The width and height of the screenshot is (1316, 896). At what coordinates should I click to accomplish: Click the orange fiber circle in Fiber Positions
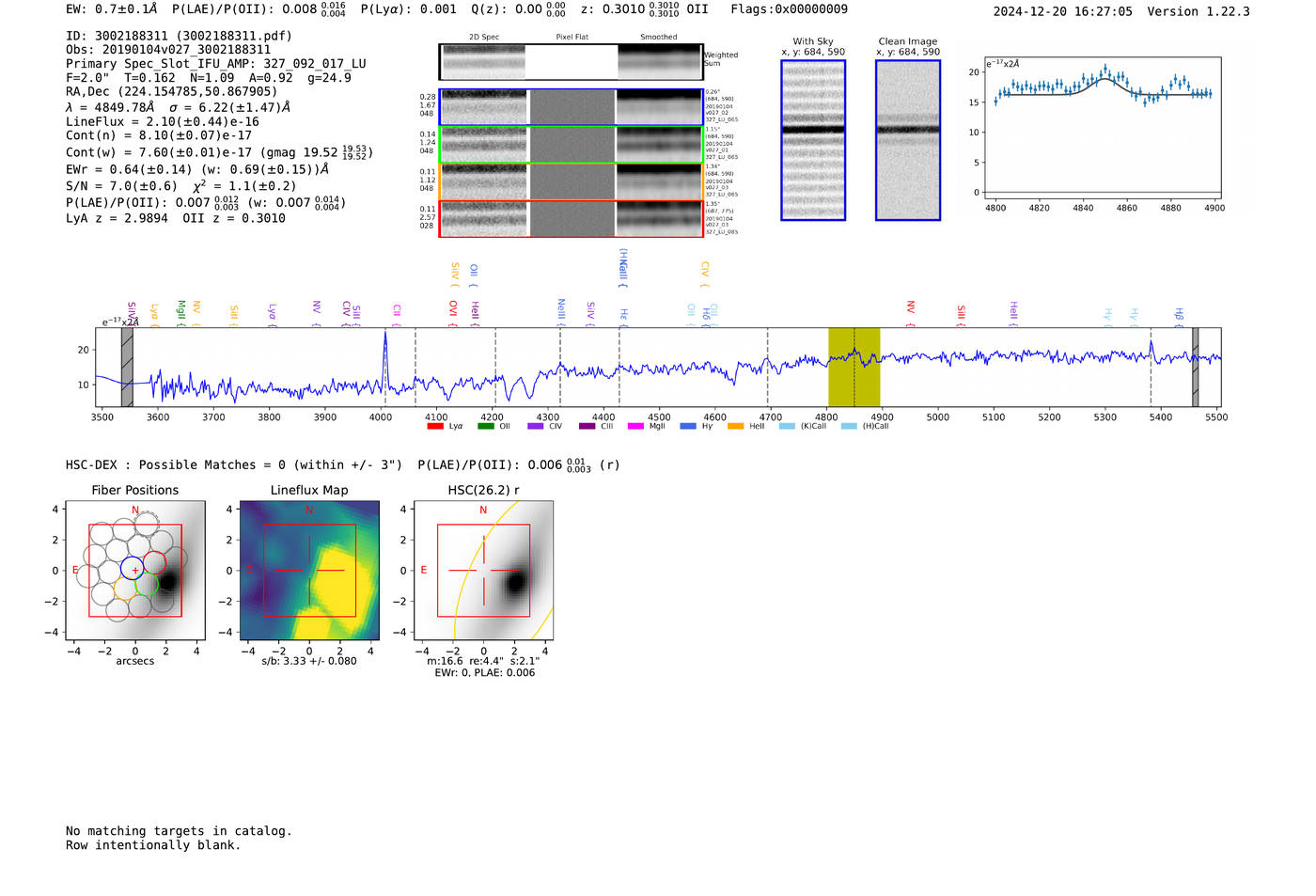tap(125, 589)
